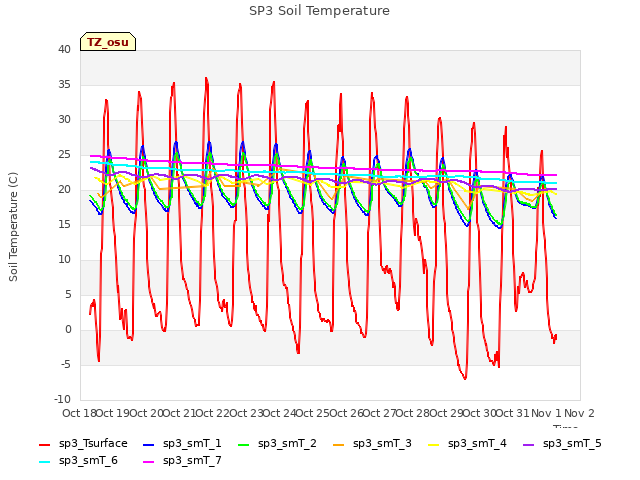Screen dimensions: 640x480
Task: Click the Oct 26 x-axis tick label
Action: [346, 413]
